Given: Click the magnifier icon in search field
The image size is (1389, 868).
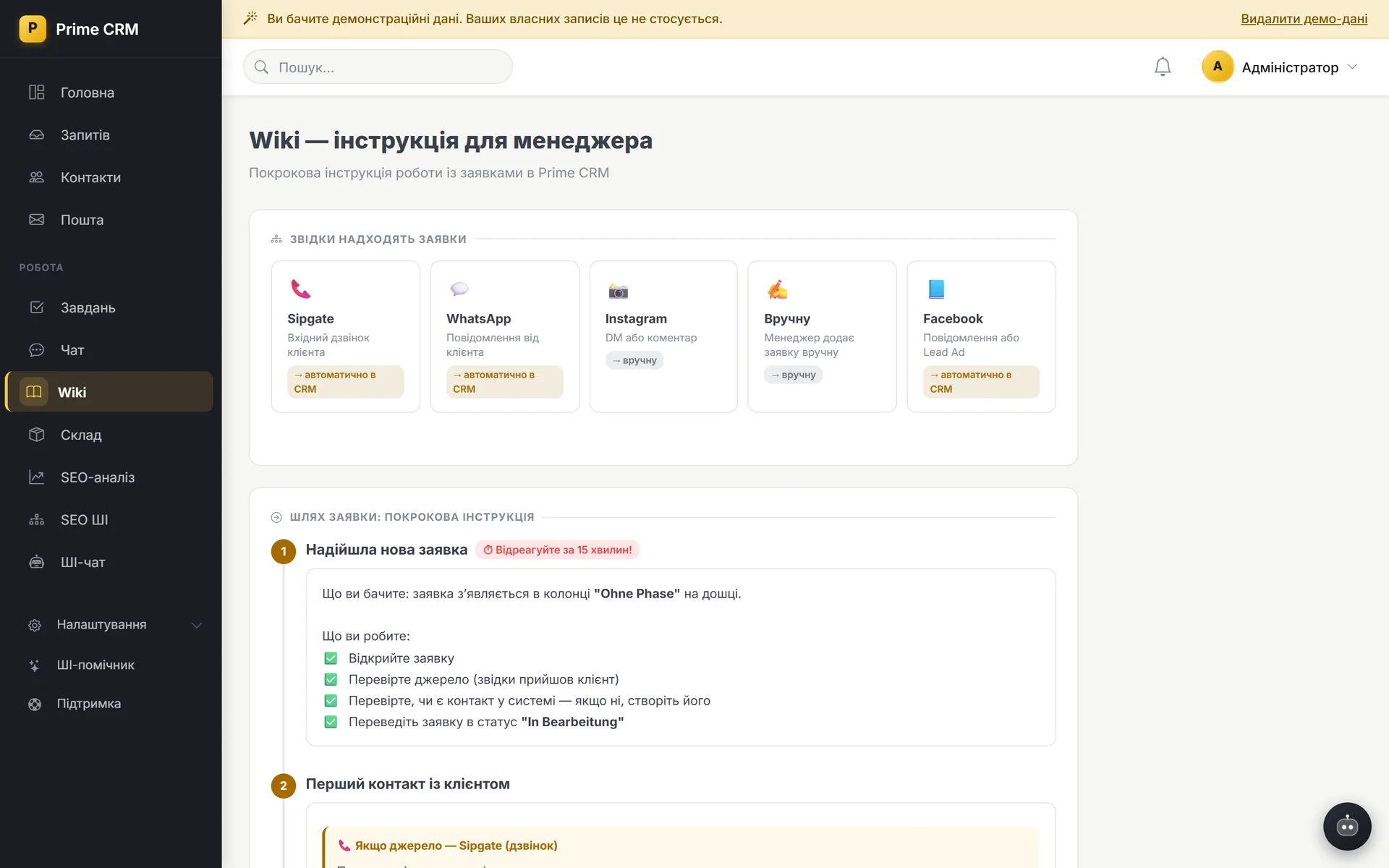Looking at the screenshot, I should tap(262, 67).
